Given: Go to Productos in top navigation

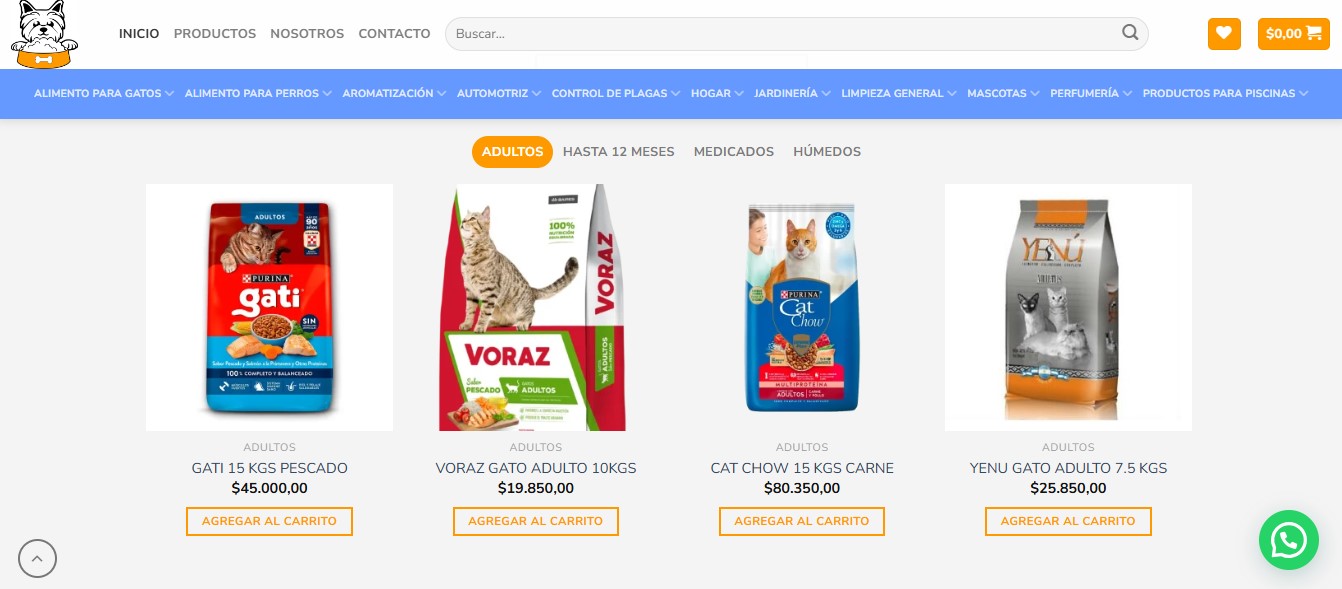Looking at the screenshot, I should point(215,33).
